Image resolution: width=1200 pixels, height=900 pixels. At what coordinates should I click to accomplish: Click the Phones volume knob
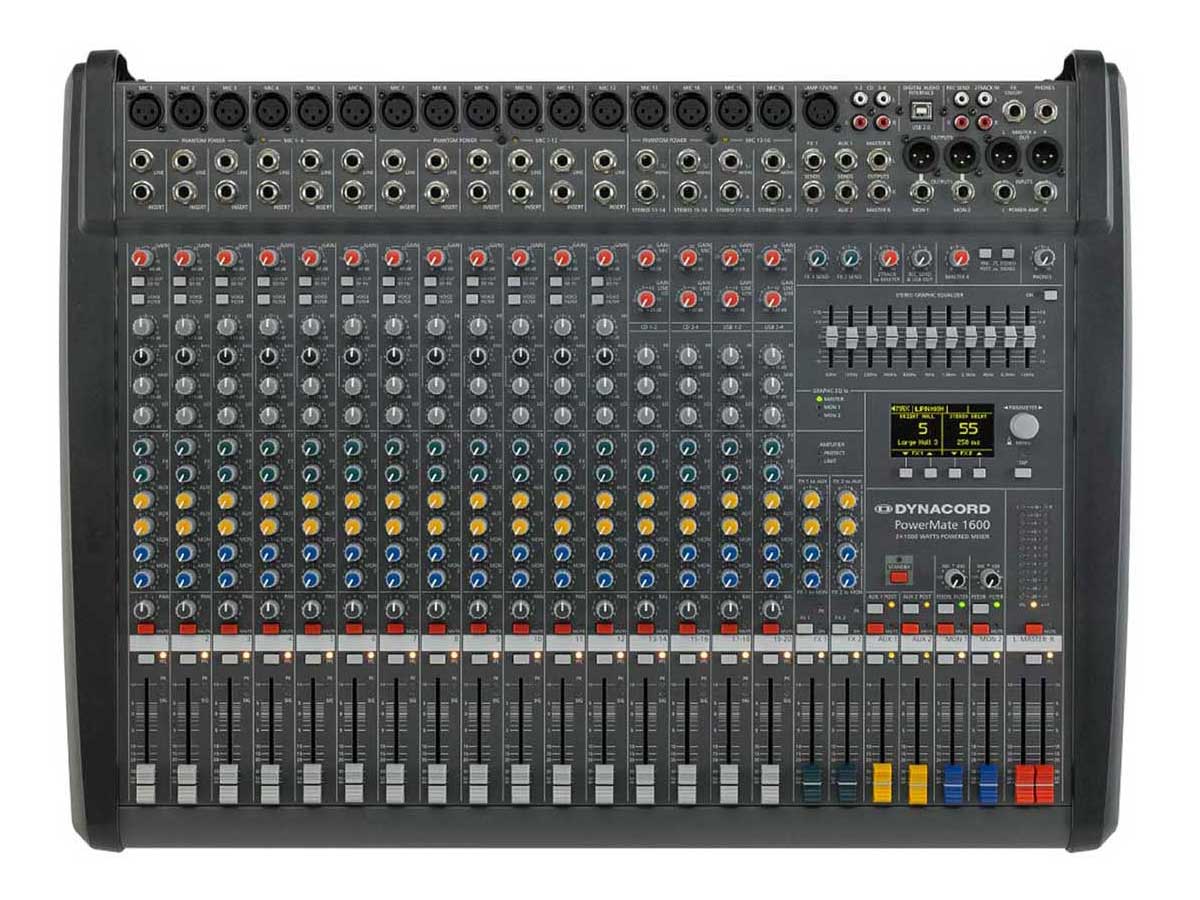tap(1046, 258)
